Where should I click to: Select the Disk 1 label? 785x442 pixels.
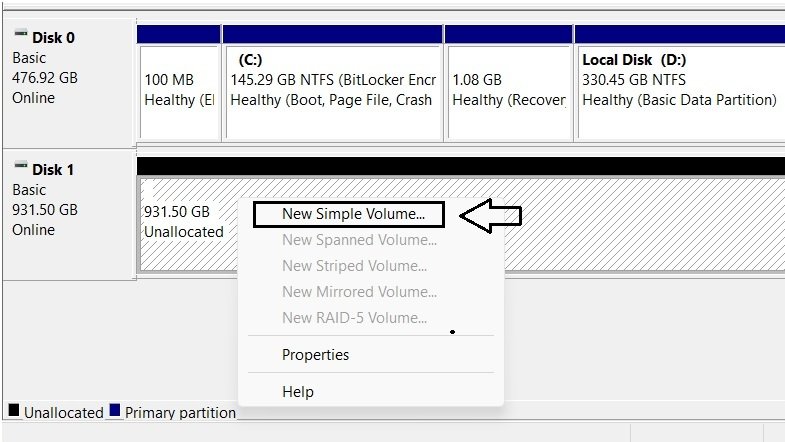tap(53, 170)
